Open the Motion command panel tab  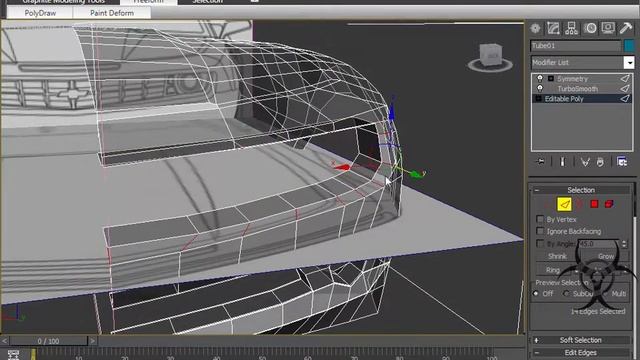590,28
